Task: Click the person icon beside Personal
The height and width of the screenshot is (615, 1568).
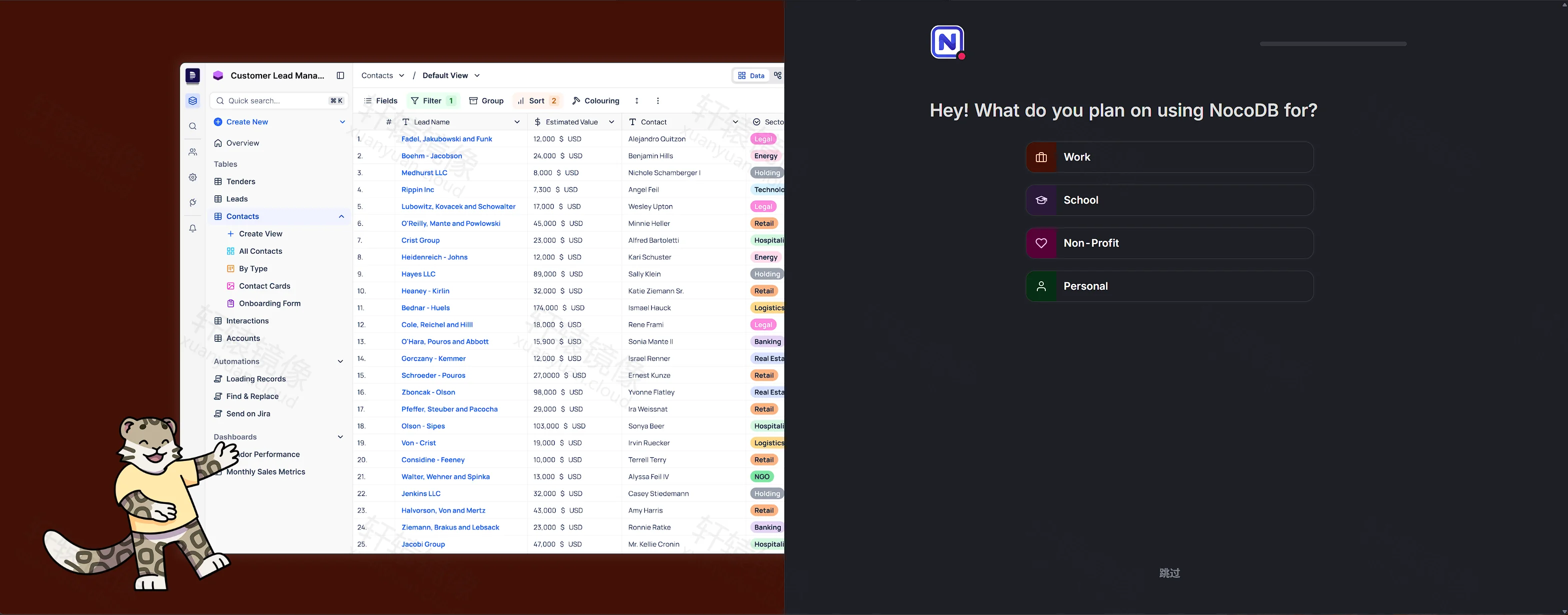Action: (x=1041, y=286)
